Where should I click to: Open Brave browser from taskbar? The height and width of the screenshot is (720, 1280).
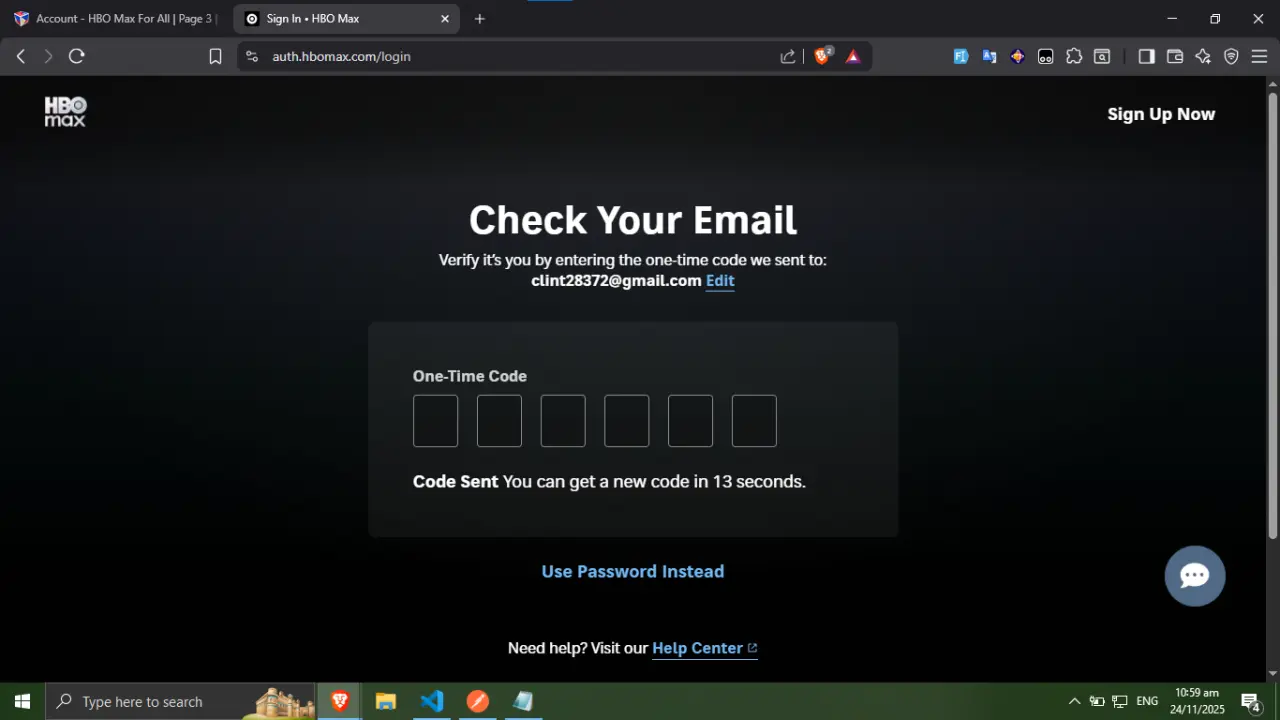pyautogui.click(x=340, y=701)
